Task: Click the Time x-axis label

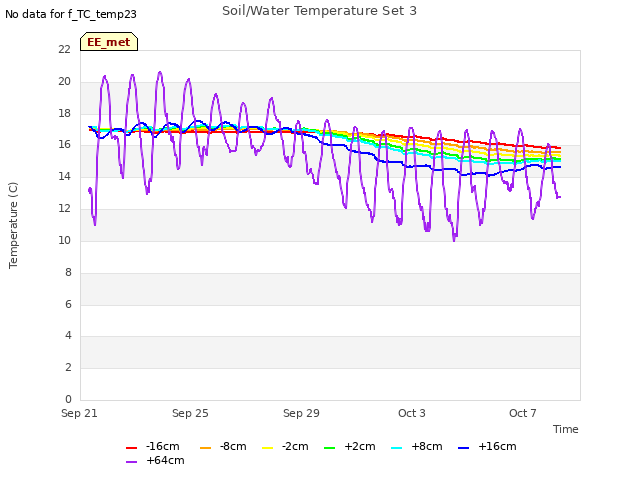Action: pos(565,429)
